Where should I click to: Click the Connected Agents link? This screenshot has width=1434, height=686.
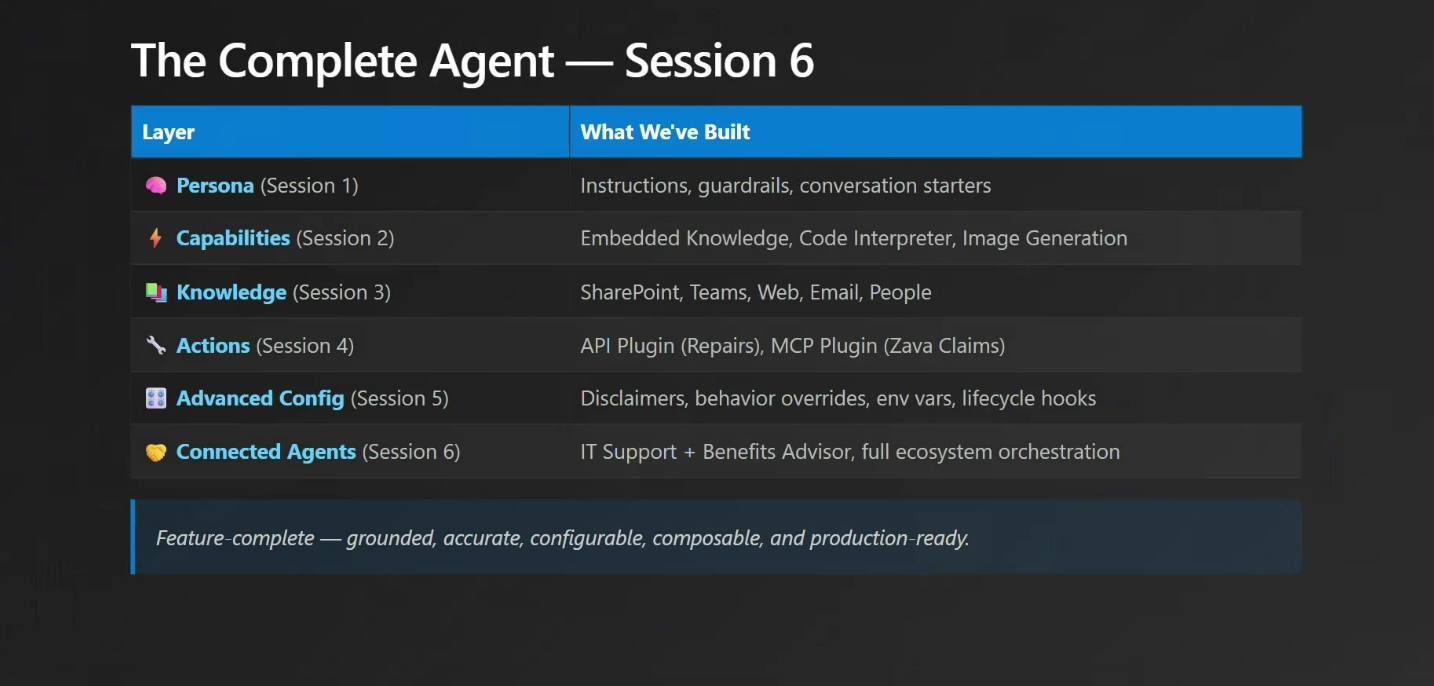tap(266, 452)
